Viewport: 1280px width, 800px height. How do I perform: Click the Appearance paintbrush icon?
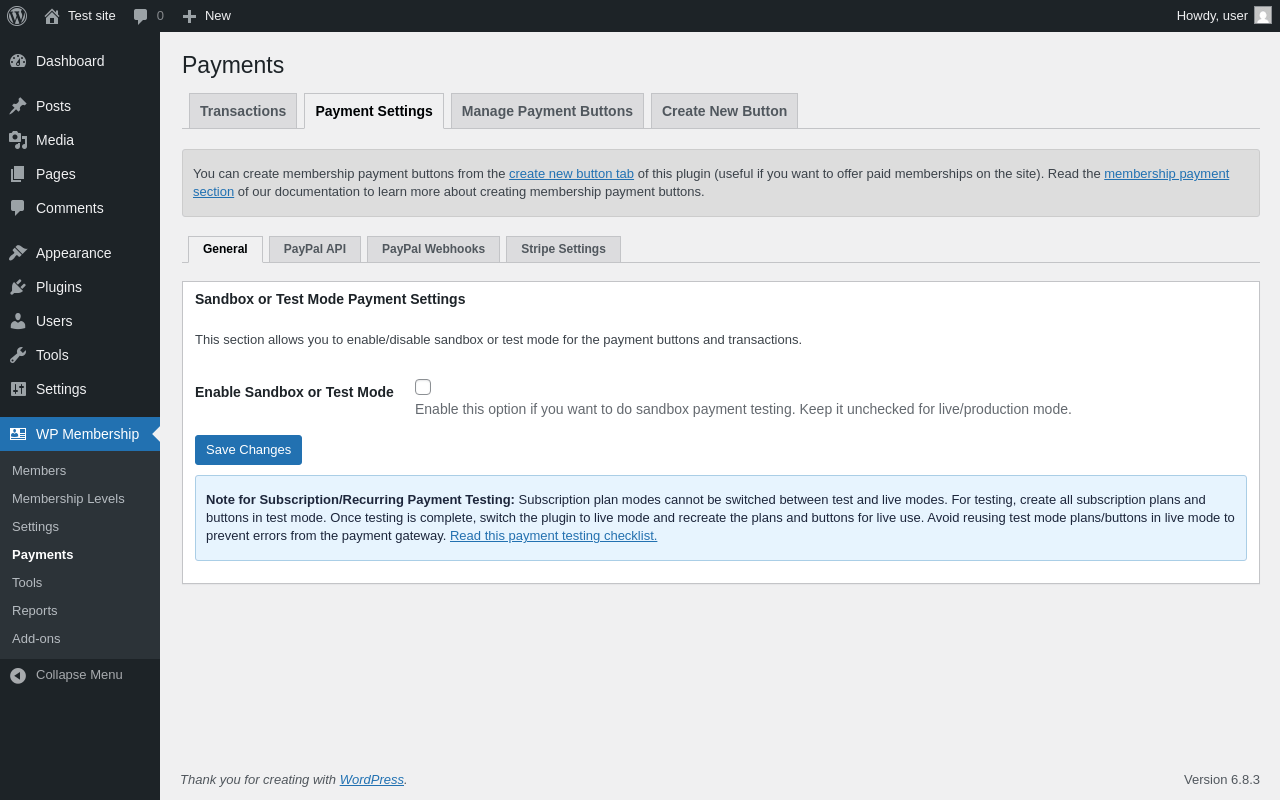(x=18, y=253)
